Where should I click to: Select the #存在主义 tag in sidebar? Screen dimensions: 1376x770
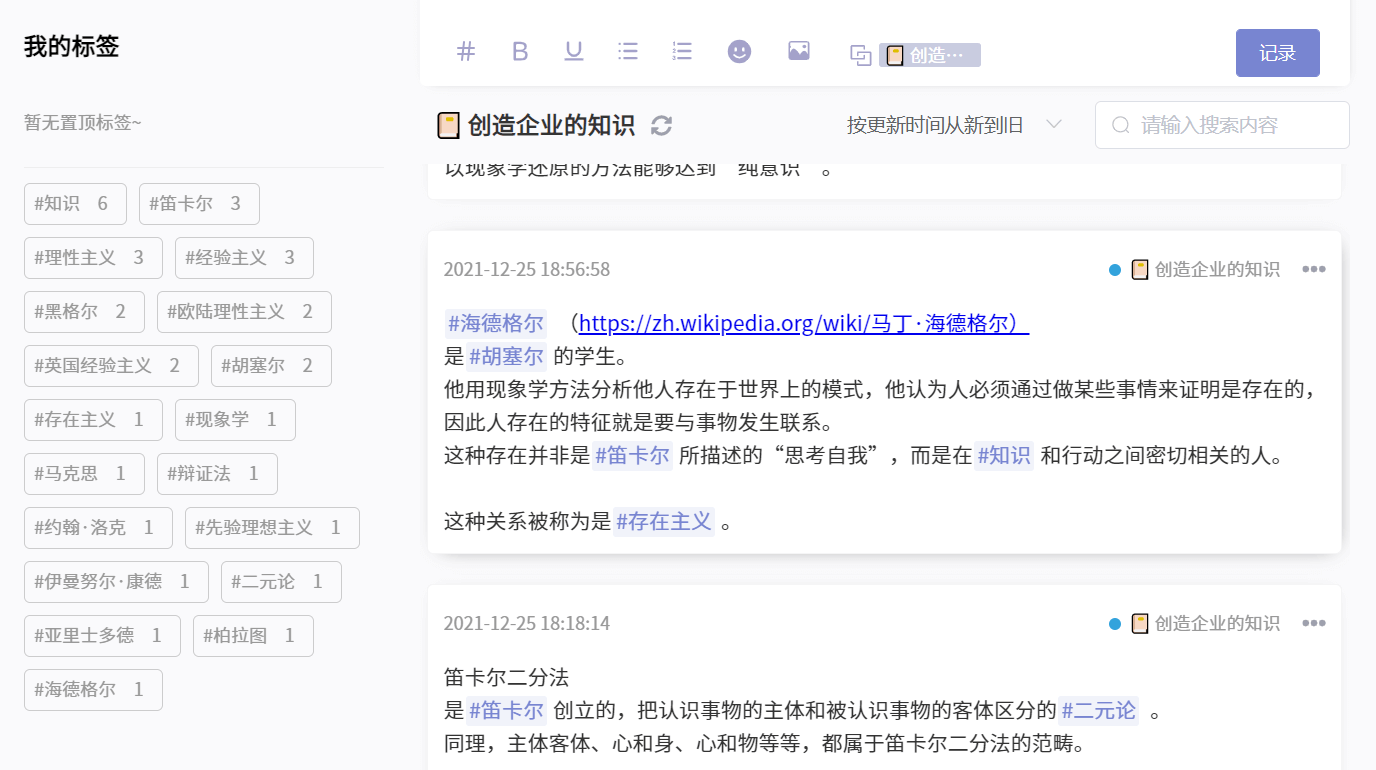point(93,420)
